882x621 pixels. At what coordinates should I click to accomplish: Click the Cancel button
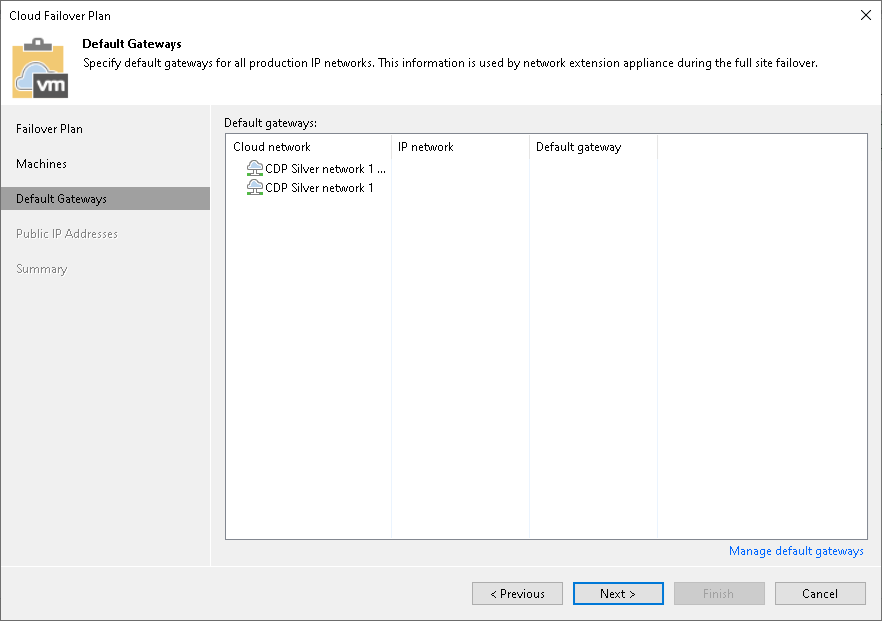(x=820, y=593)
